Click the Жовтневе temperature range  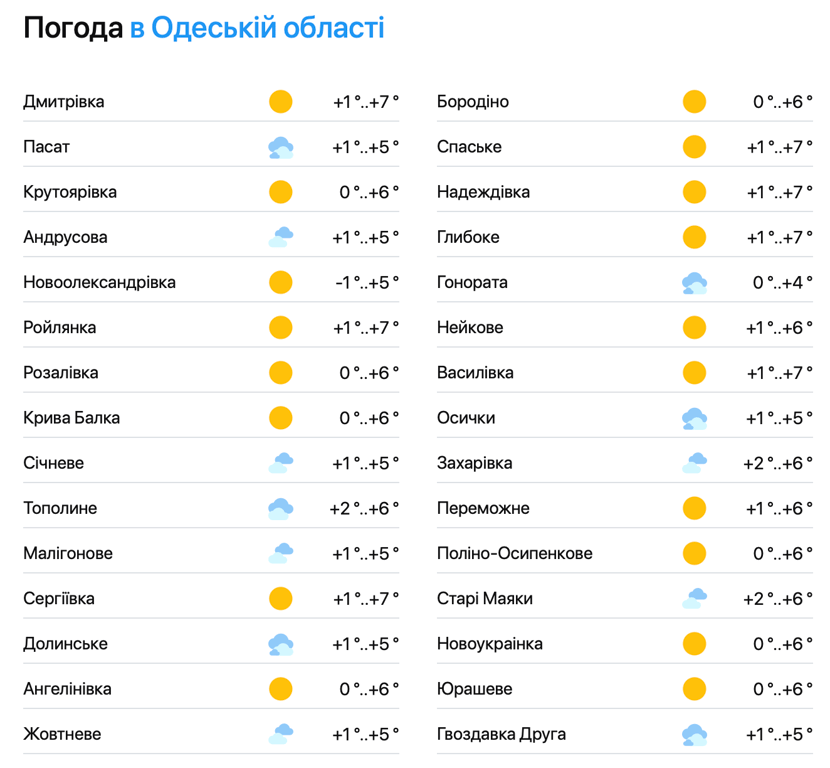(365, 735)
